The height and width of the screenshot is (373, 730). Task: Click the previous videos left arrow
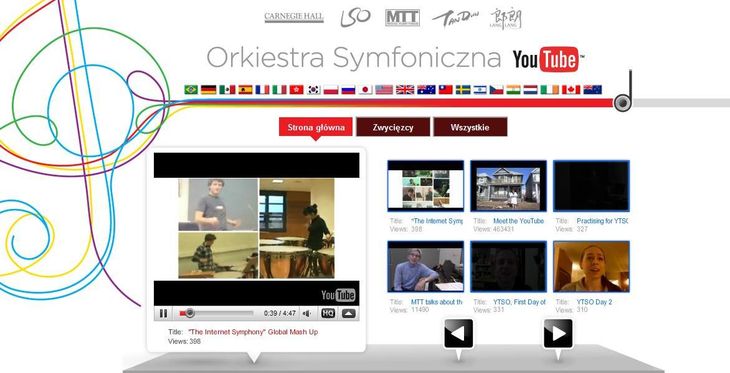pyautogui.click(x=458, y=333)
